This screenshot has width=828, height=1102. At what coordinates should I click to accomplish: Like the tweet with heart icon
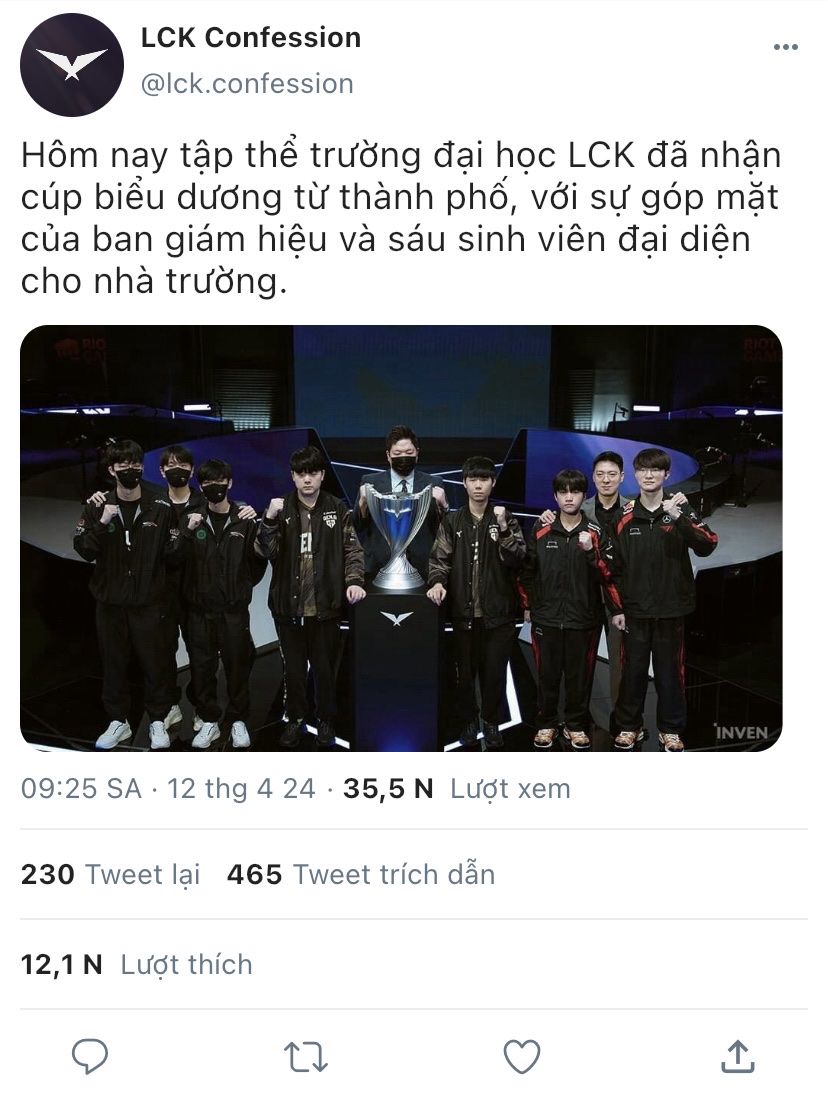pyautogui.click(x=522, y=1056)
